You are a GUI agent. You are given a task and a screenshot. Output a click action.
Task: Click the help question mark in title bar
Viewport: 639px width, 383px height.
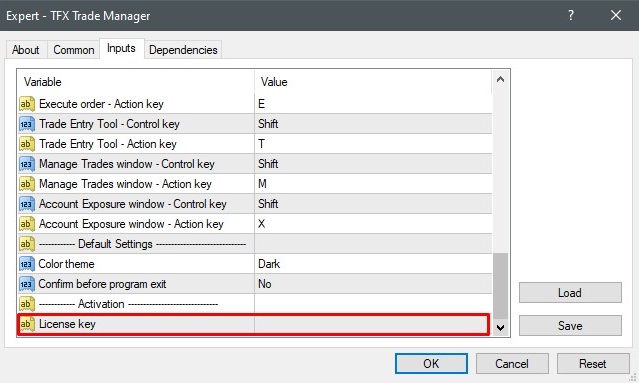(x=571, y=15)
